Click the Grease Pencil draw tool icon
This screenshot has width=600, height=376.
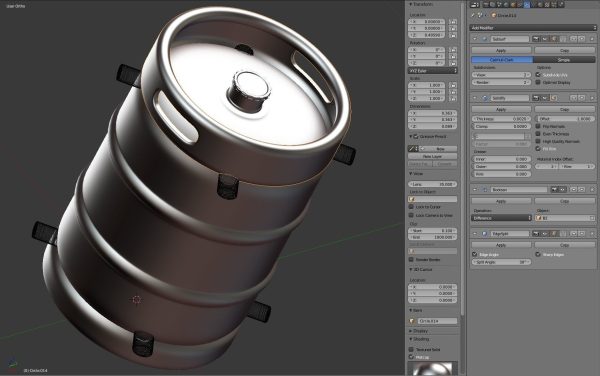coord(413,148)
